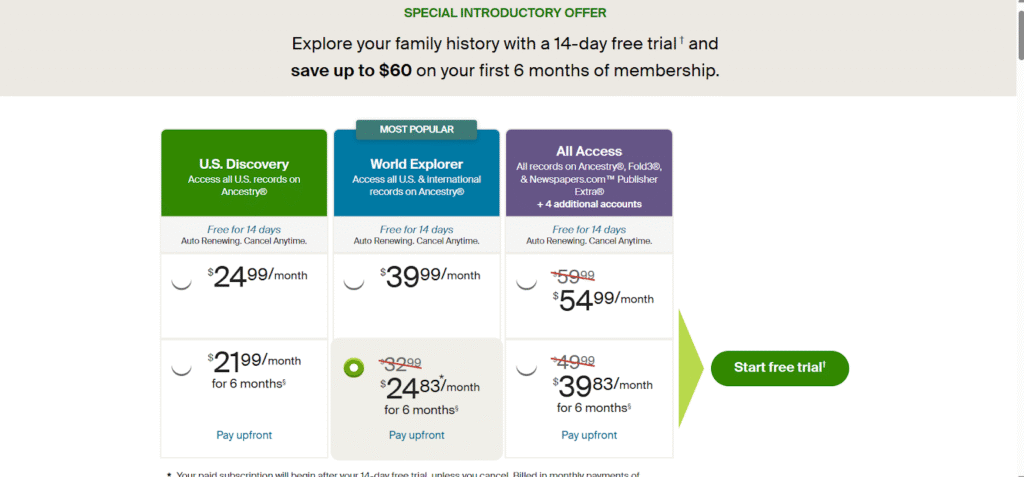
Task: Click the green arrow beside Start free trial
Action: click(692, 367)
